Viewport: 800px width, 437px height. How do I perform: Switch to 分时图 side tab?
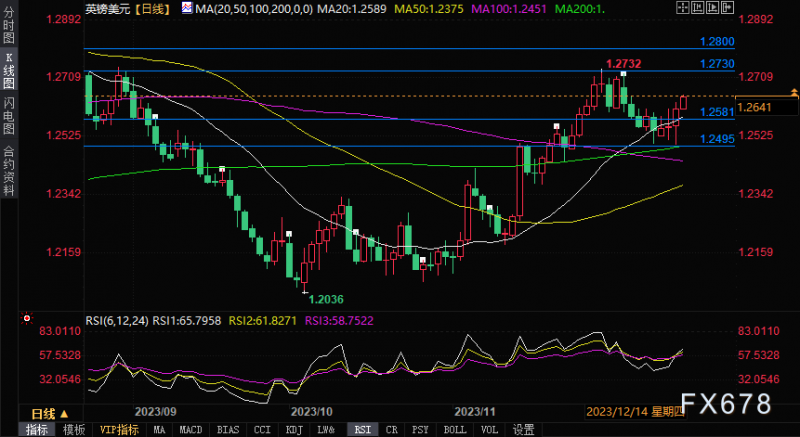coord(9,26)
